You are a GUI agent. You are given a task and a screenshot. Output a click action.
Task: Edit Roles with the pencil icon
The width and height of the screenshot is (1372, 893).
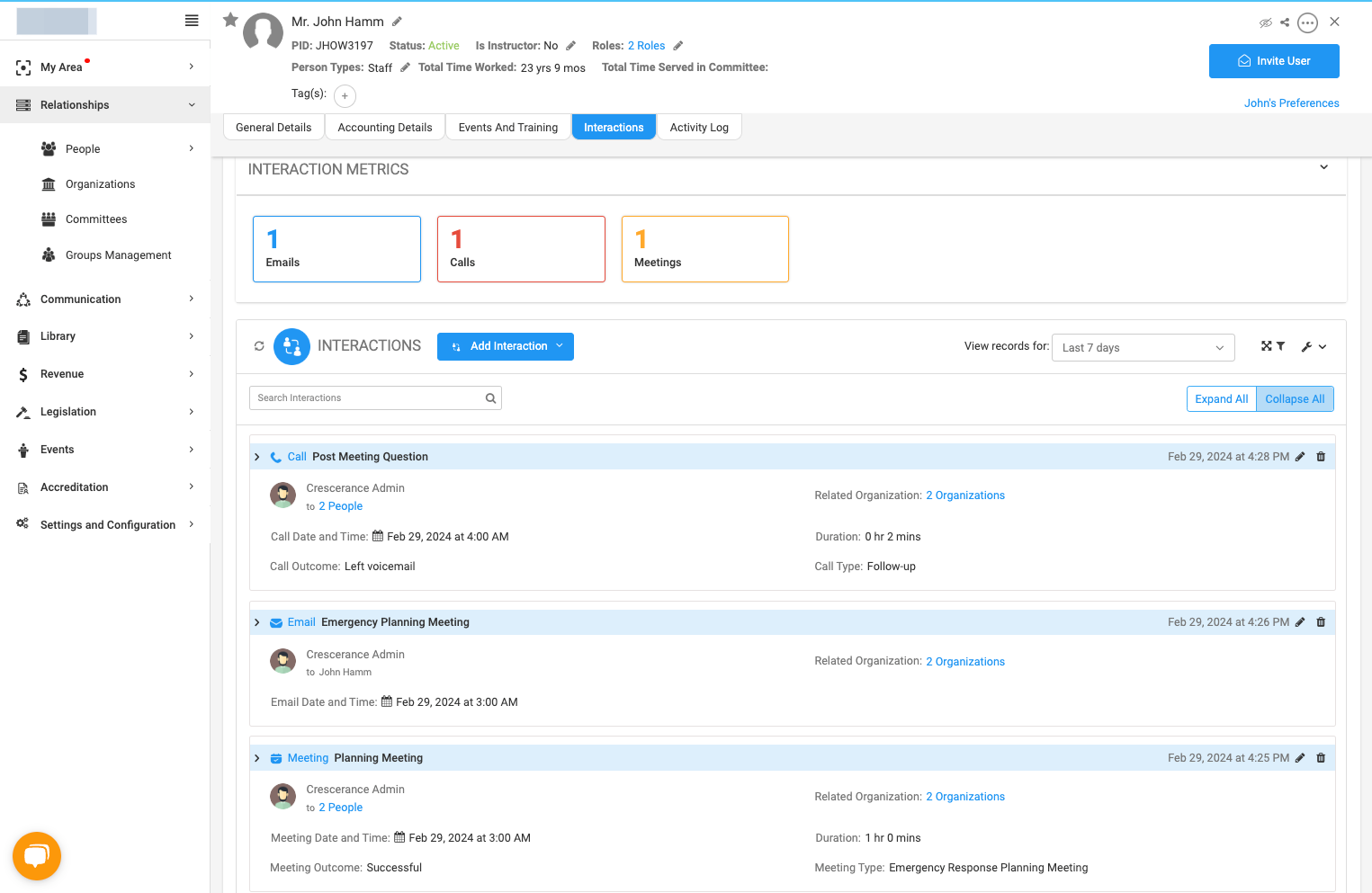pyautogui.click(x=678, y=46)
